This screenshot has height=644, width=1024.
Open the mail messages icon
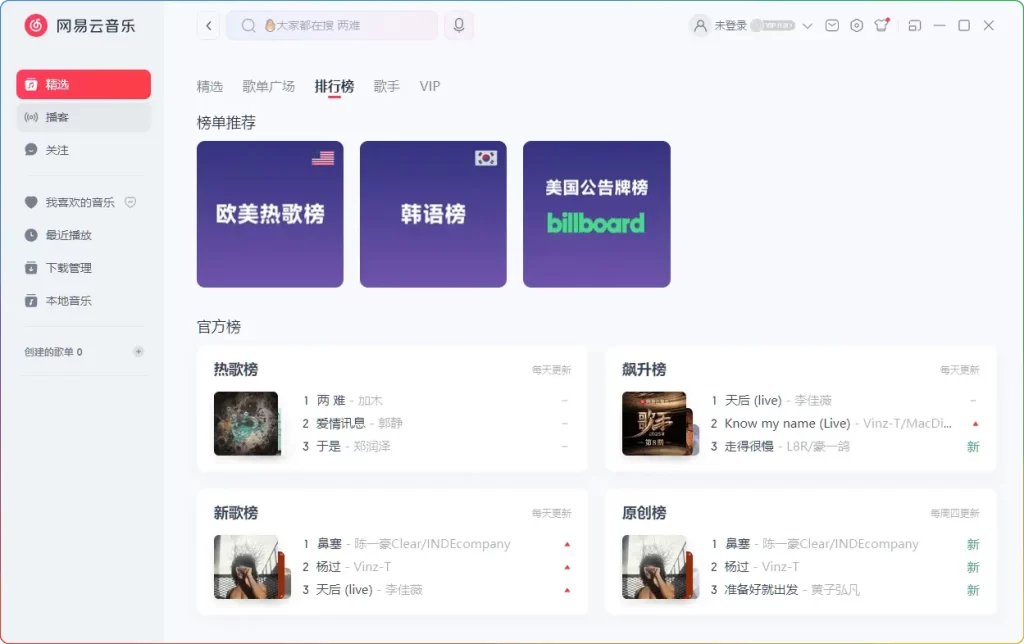pos(832,25)
